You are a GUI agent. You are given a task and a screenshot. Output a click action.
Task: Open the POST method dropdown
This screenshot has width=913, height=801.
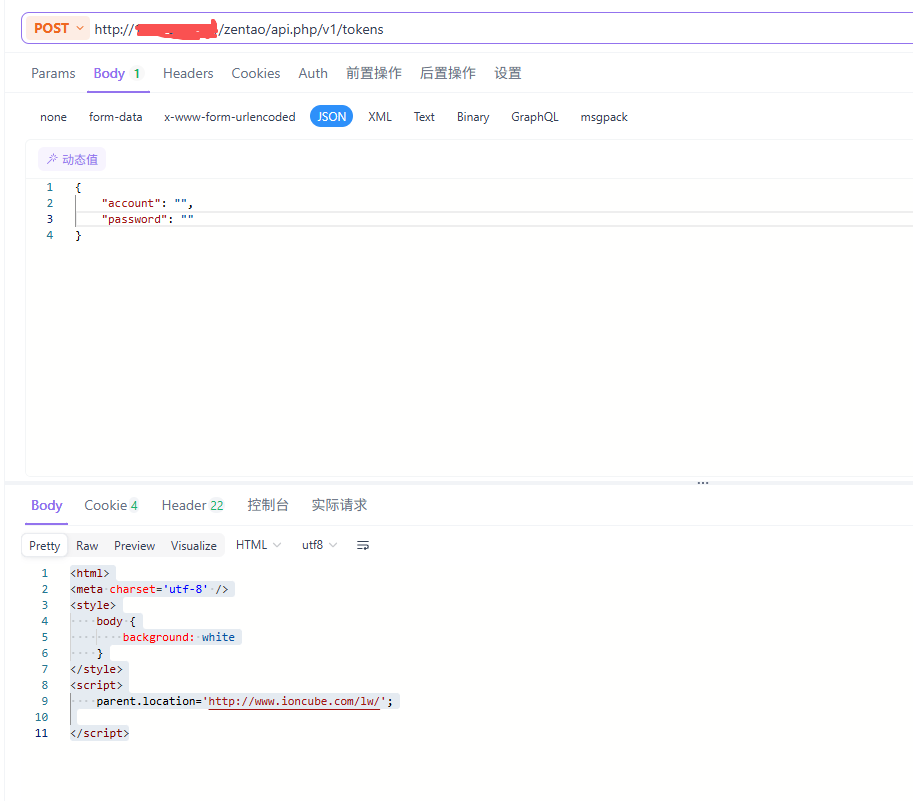click(58, 29)
